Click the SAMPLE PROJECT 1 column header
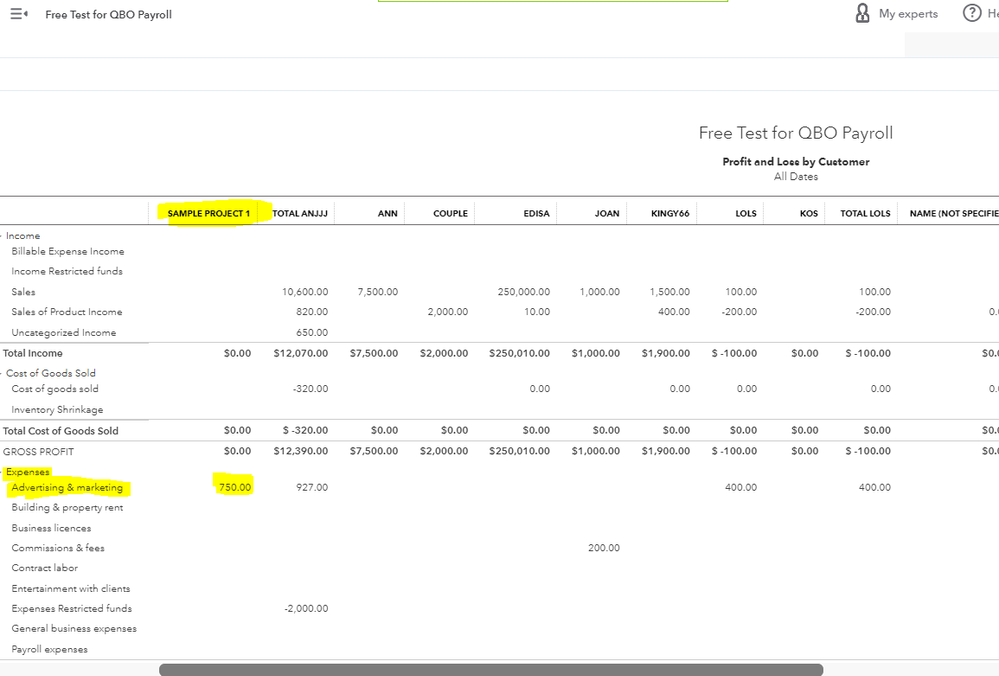This screenshot has width=999, height=676. (209, 213)
